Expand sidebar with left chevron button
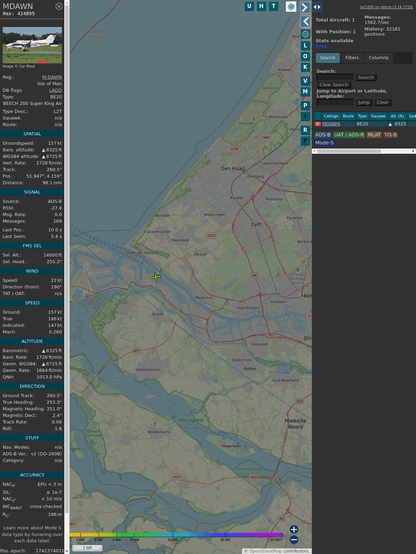The image size is (416, 554). [305, 21]
